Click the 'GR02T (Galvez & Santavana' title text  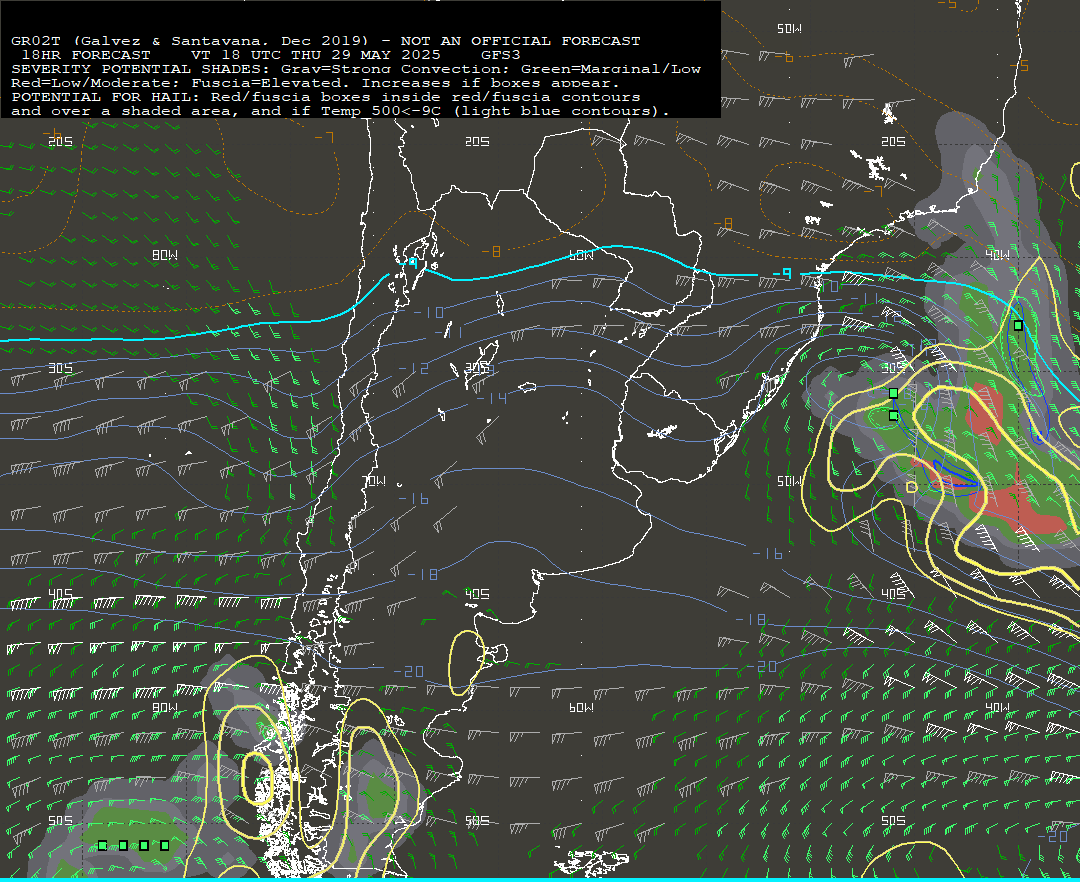click(x=137, y=41)
